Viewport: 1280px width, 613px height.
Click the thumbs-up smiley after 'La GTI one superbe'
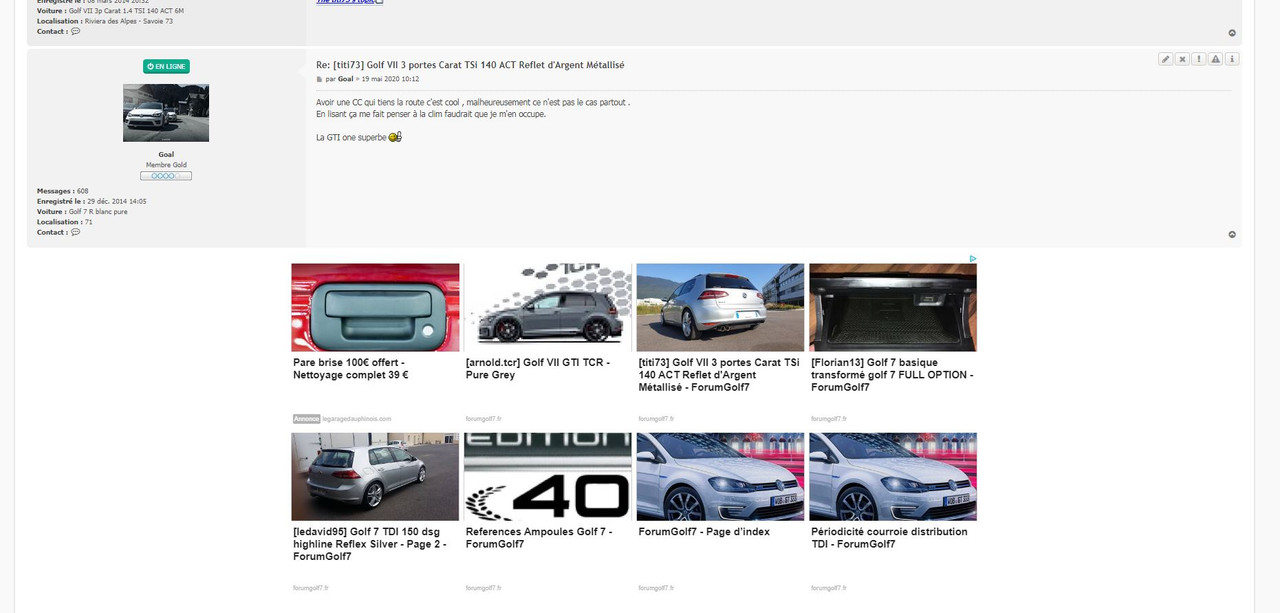coord(395,137)
